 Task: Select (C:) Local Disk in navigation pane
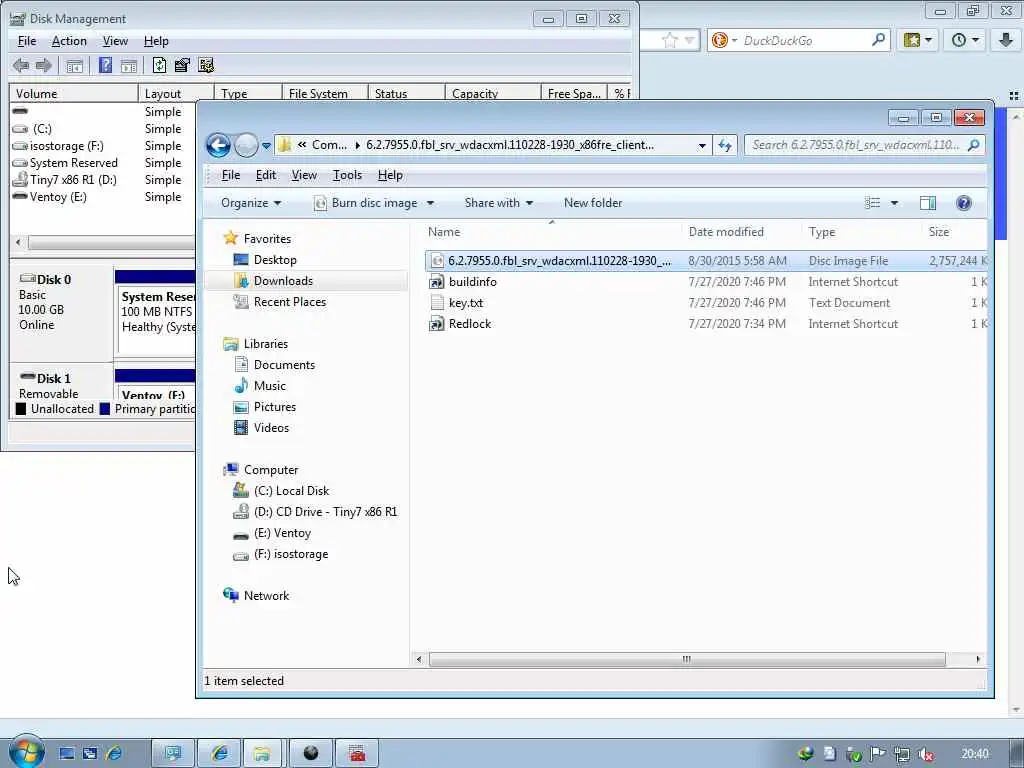(291, 490)
